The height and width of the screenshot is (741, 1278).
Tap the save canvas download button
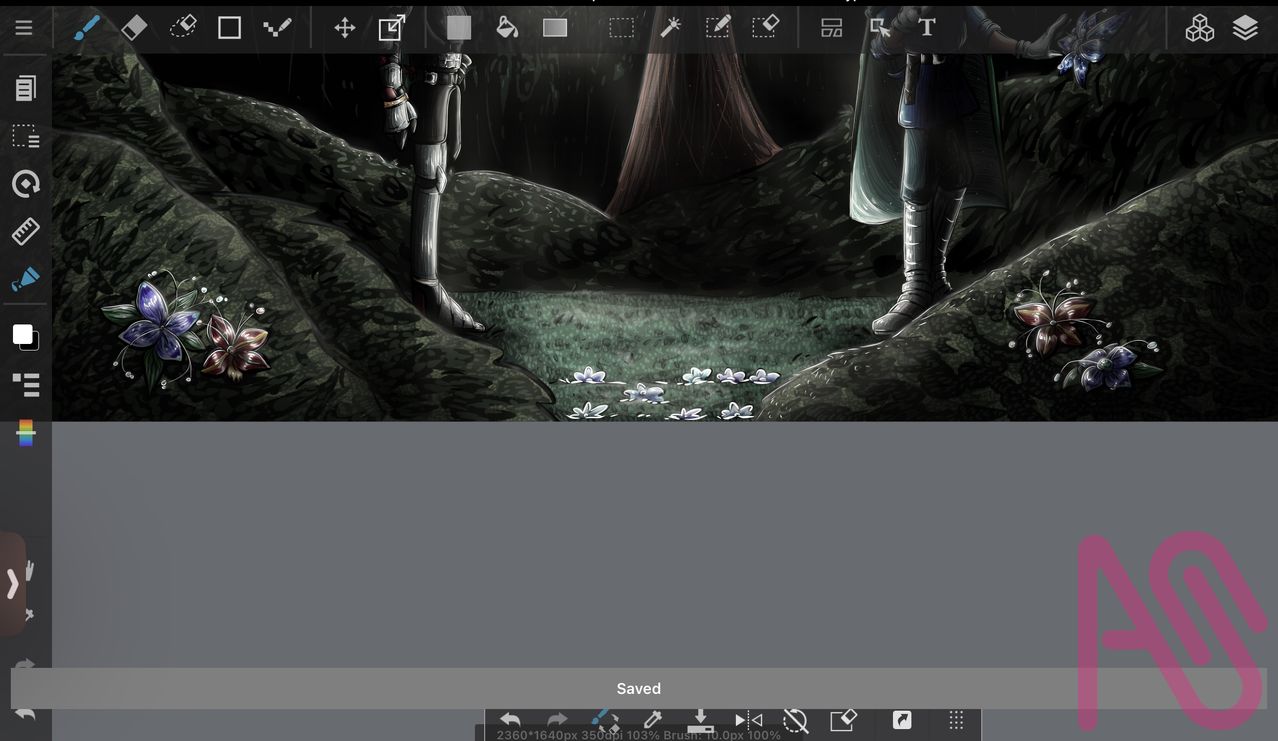(700, 720)
